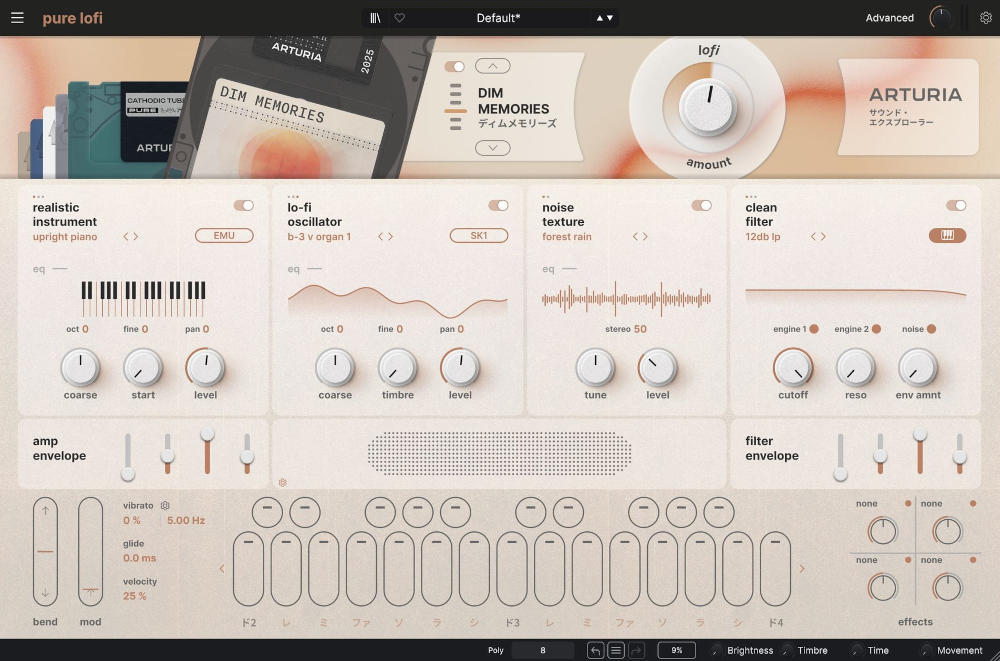Screen dimensions: 1000x661
Task: Open the Advanced panel
Action: pyautogui.click(x=889, y=18)
